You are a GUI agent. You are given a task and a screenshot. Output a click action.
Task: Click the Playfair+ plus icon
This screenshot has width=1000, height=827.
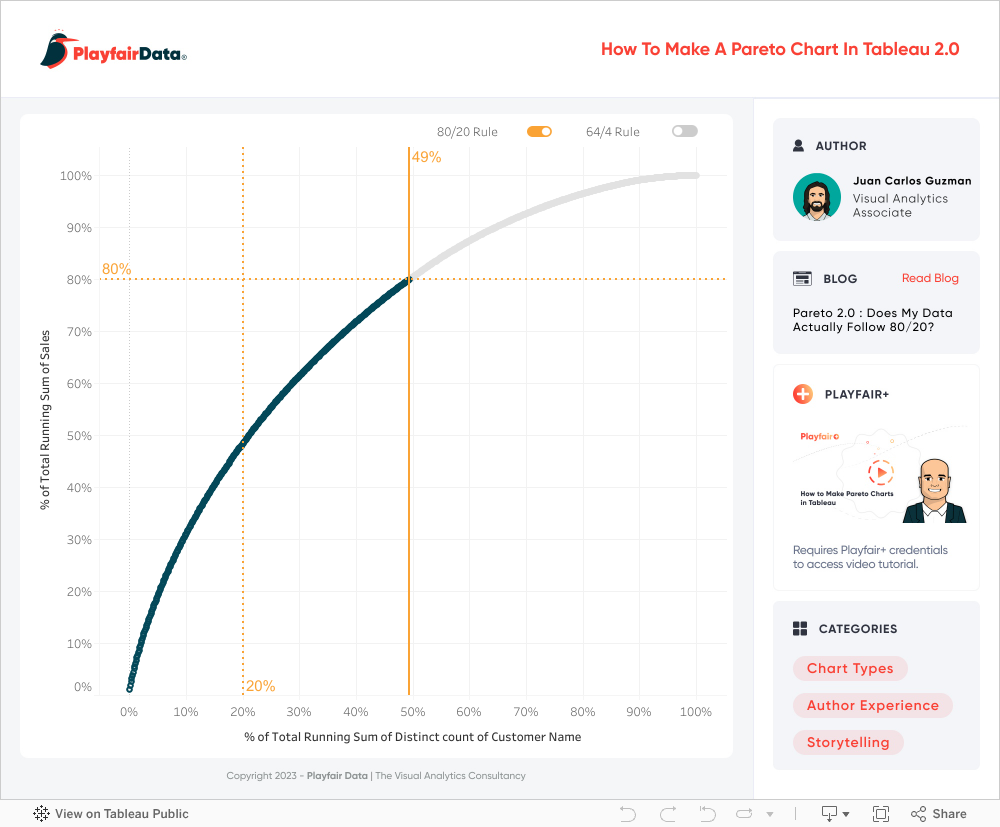[x=803, y=394]
